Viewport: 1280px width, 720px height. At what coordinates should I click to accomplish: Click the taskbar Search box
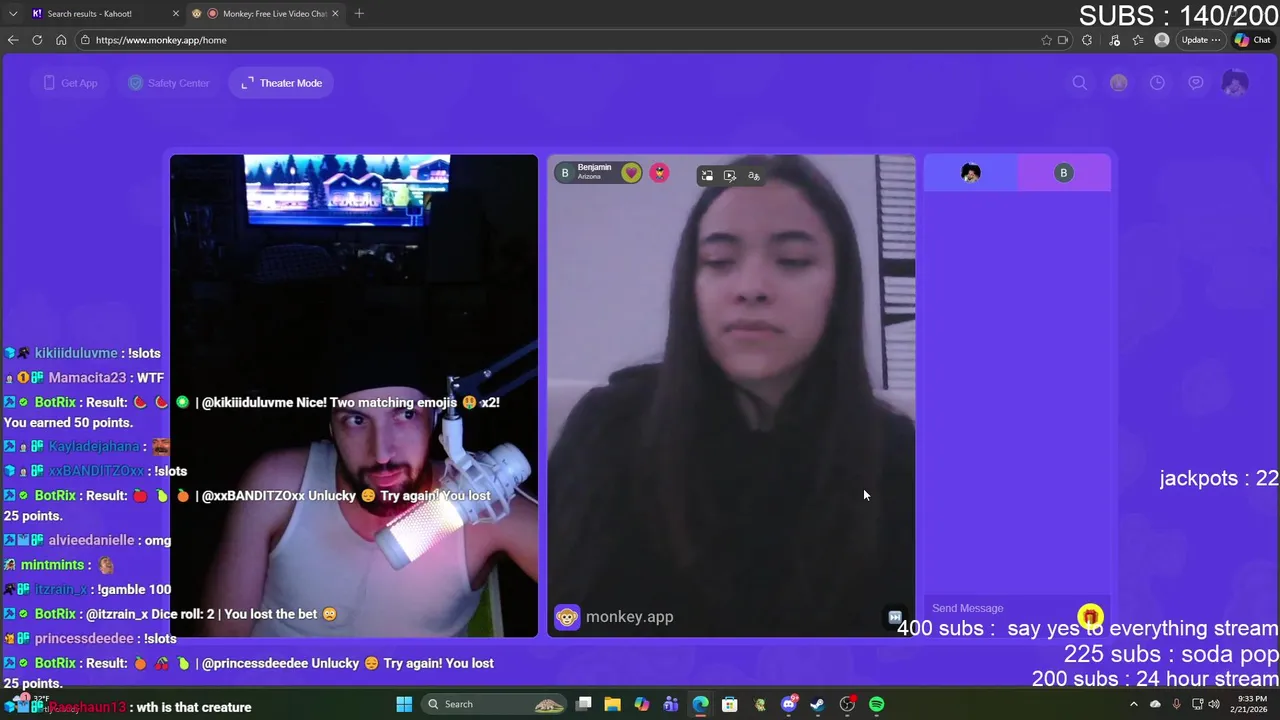coord(494,704)
